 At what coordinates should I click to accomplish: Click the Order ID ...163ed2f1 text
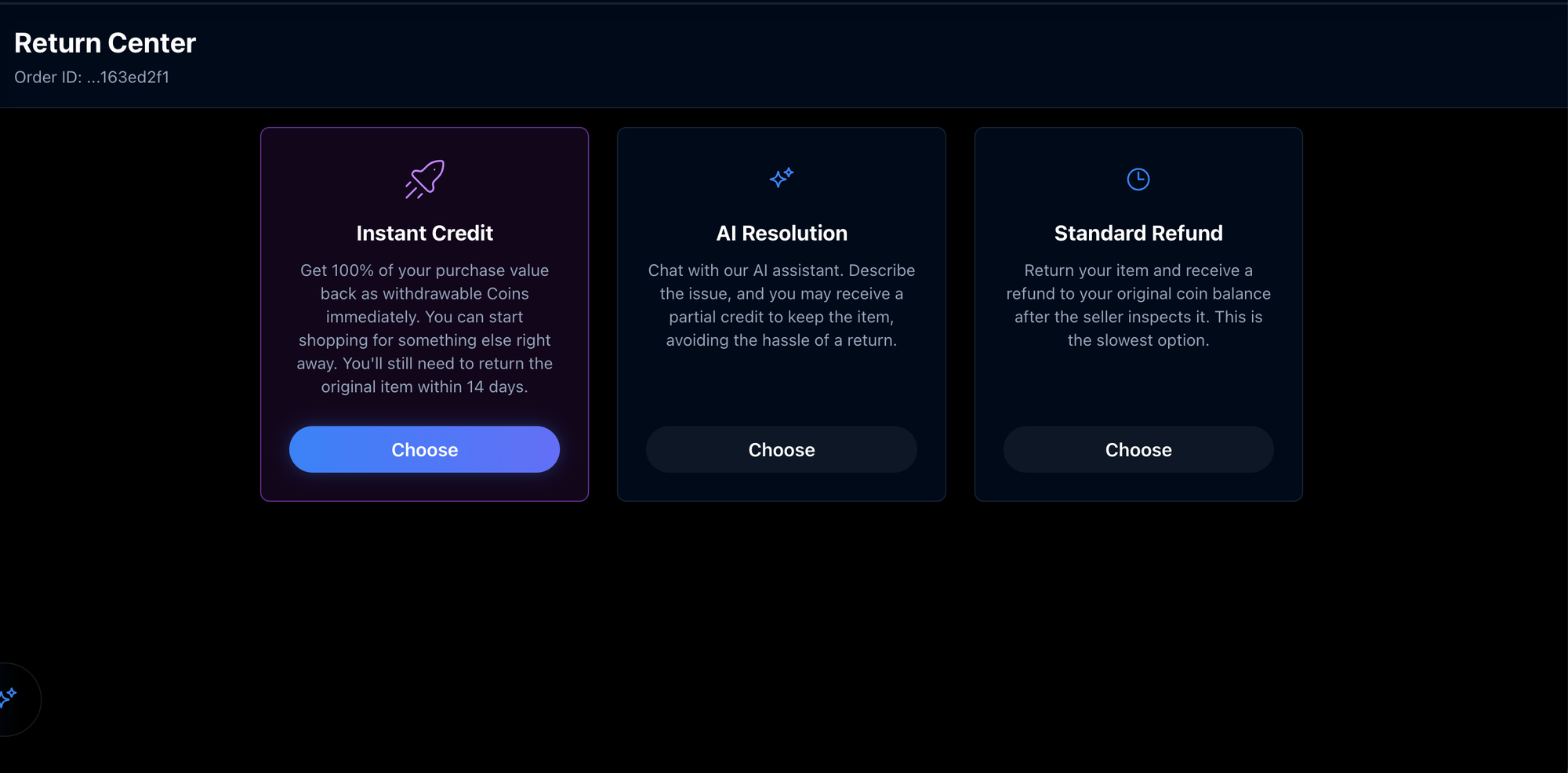(x=92, y=77)
